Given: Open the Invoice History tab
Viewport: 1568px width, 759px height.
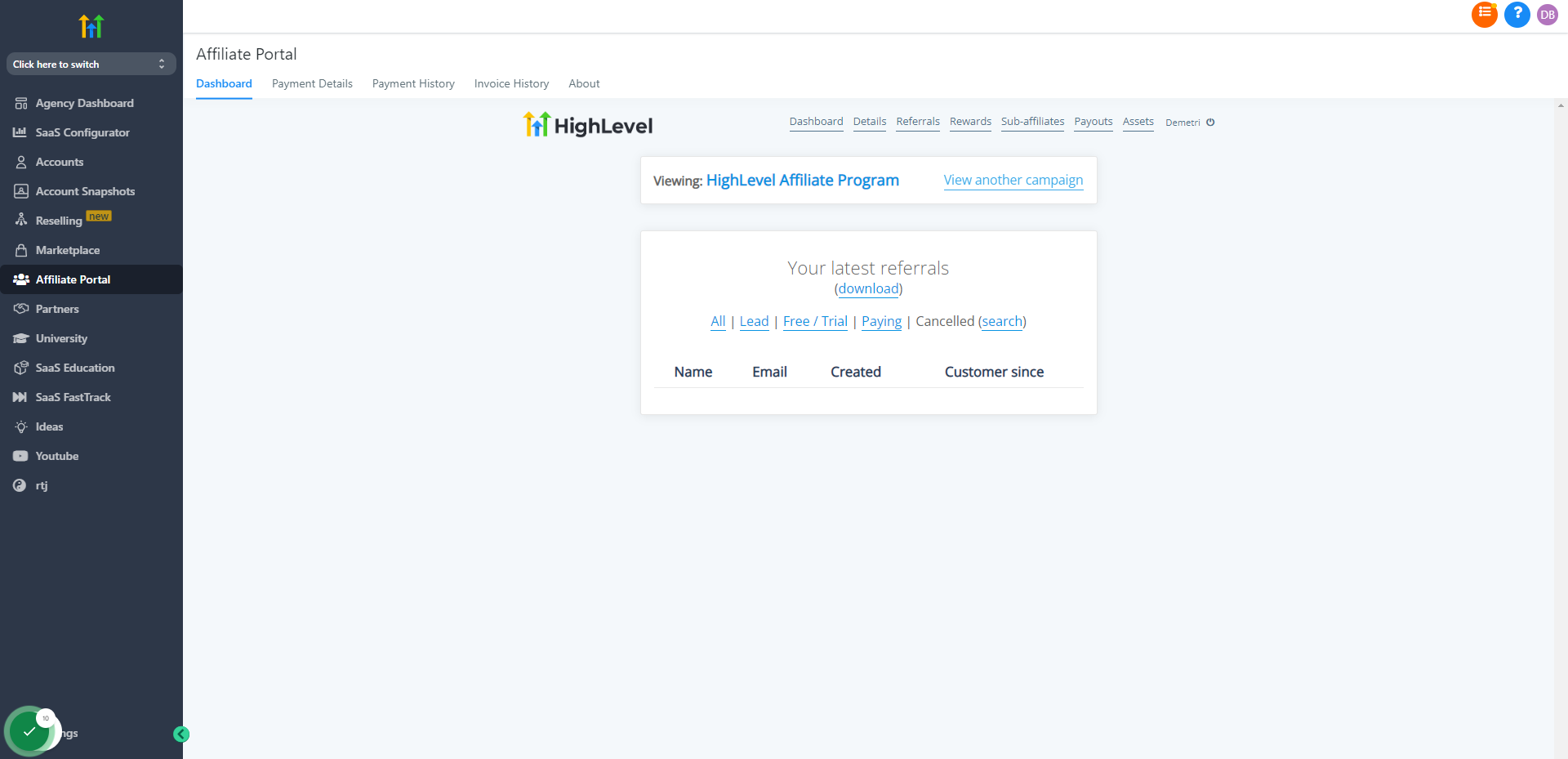Looking at the screenshot, I should (511, 83).
